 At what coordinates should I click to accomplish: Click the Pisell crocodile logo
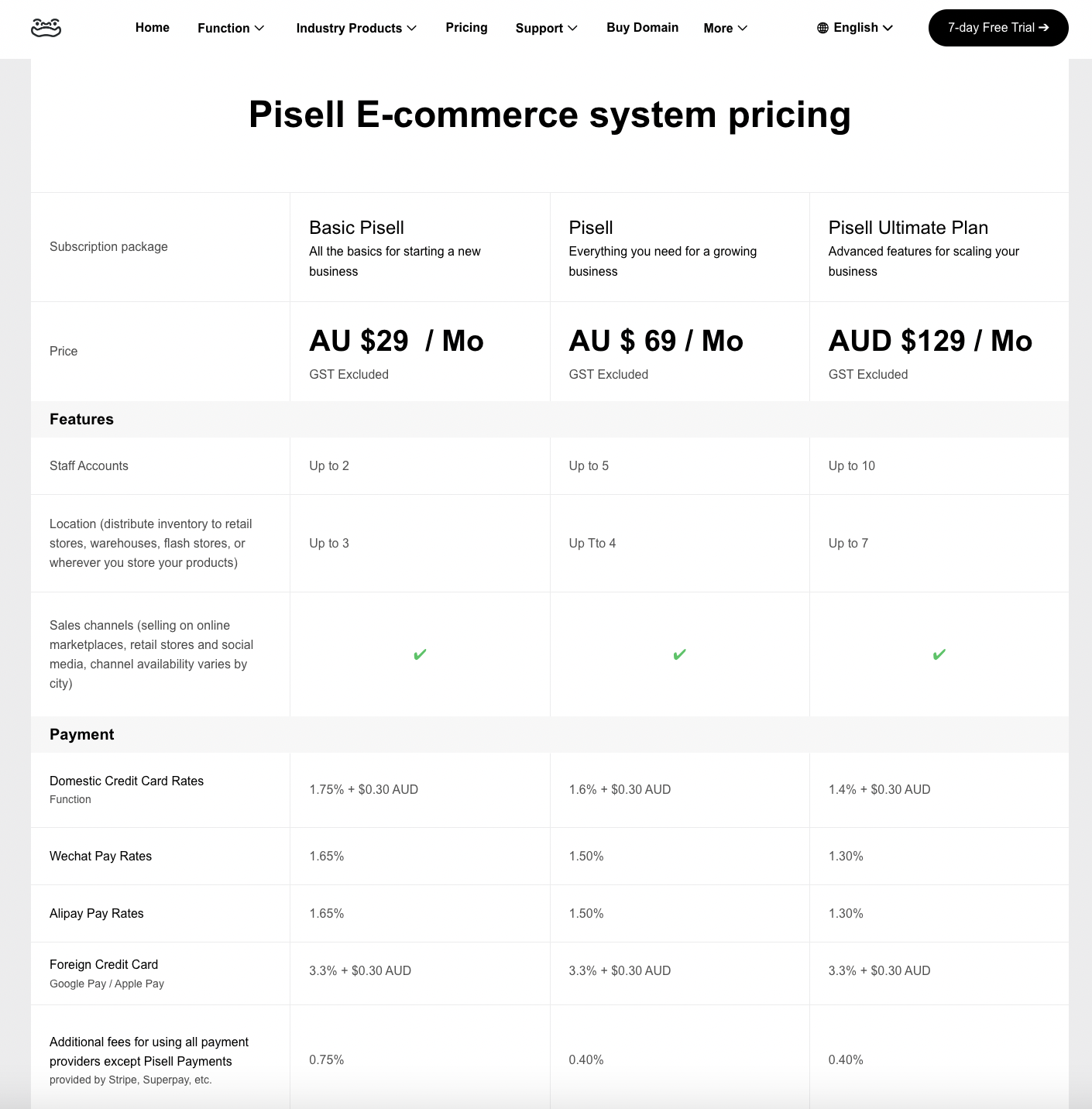click(x=46, y=28)
